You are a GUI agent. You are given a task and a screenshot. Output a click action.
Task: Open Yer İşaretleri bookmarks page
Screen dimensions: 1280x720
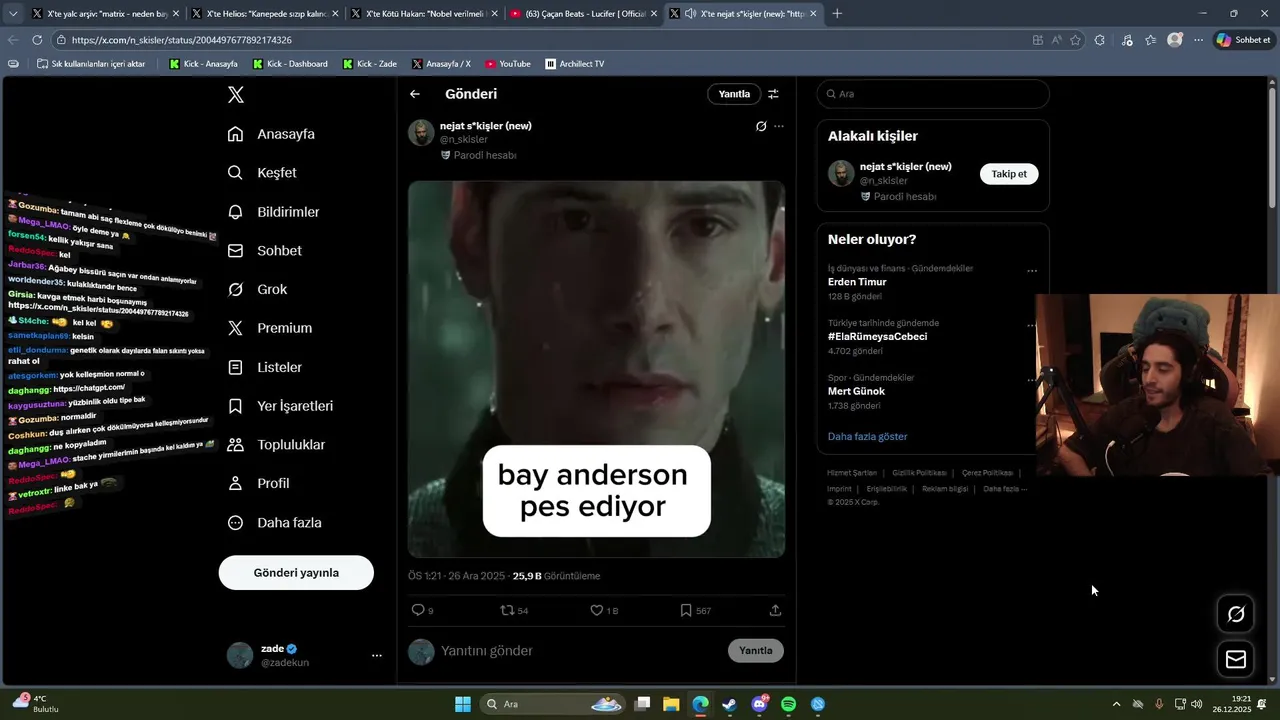pyautogui.click(x=280, y=406)
